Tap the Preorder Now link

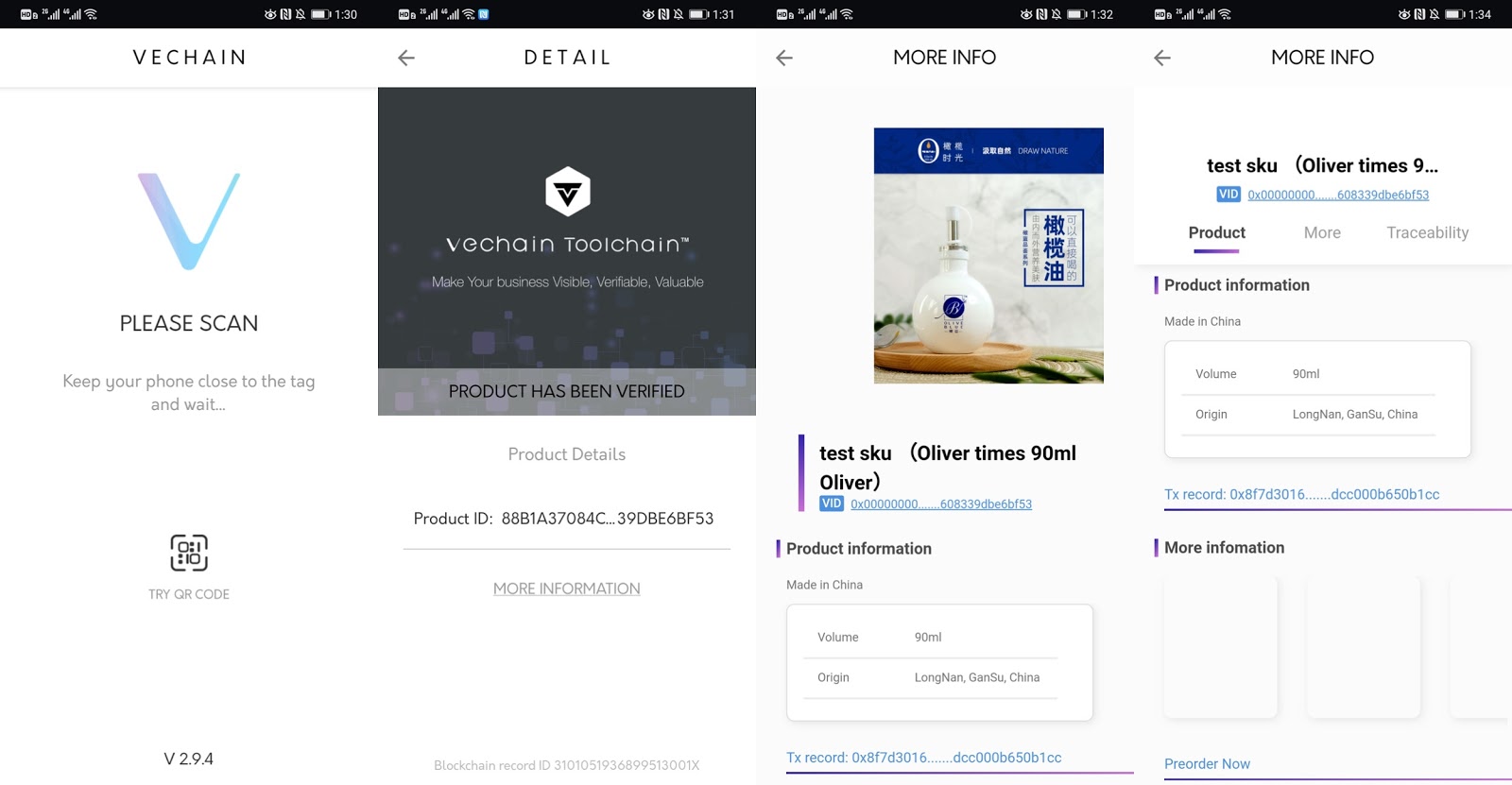pos(1207,763)
